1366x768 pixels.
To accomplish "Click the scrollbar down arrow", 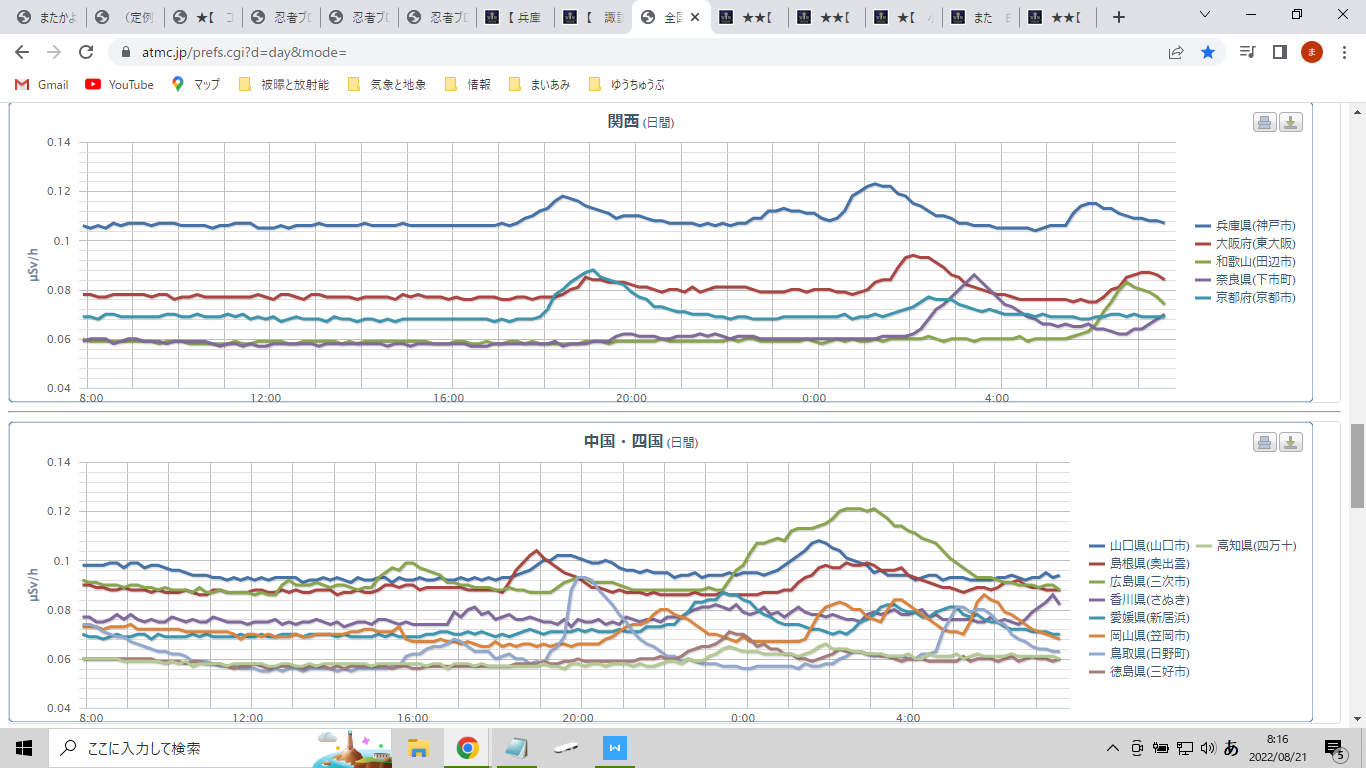I will [1357, 718].
